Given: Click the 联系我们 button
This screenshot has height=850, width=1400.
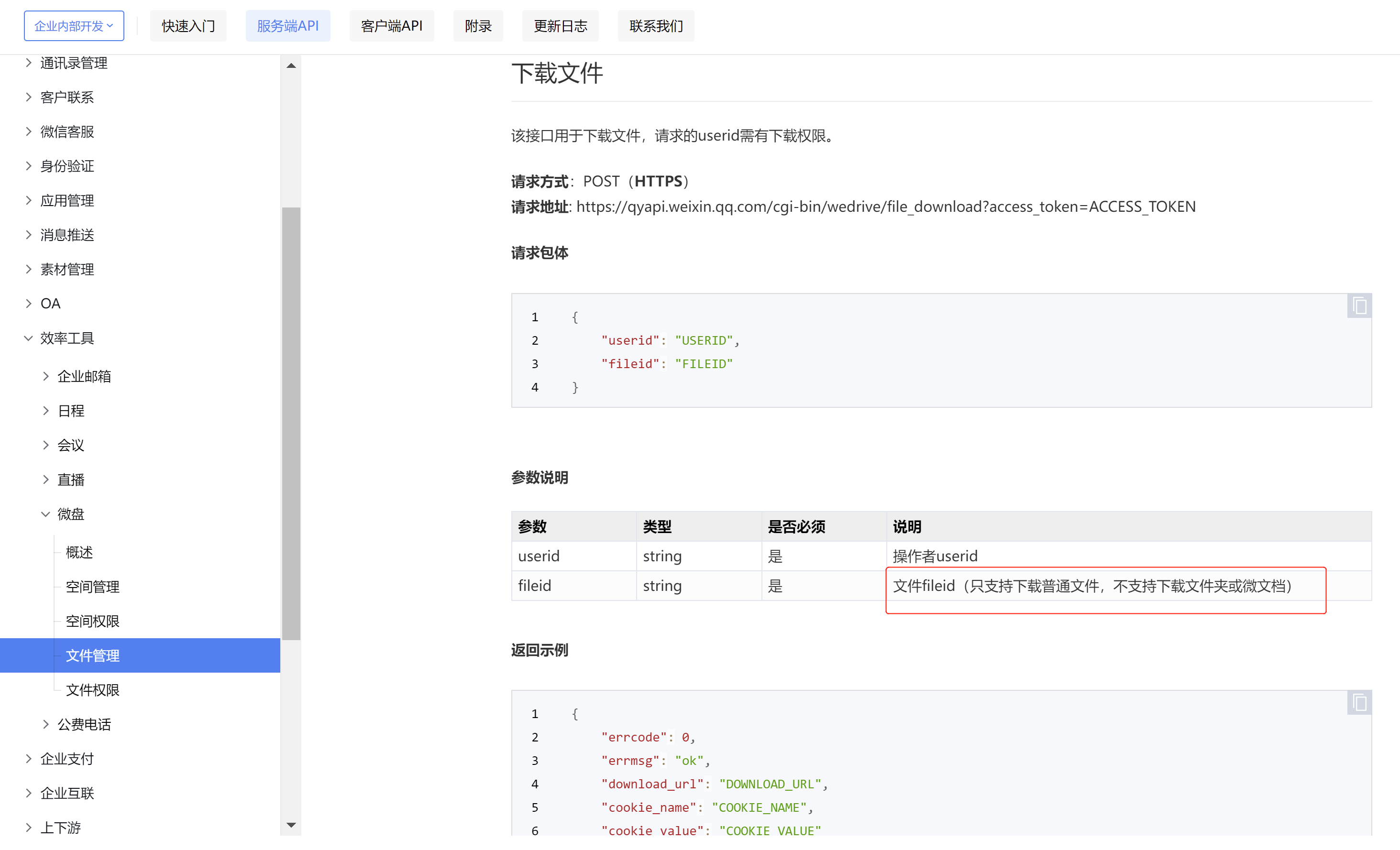Looking at the screenshot, I should 656,25.
